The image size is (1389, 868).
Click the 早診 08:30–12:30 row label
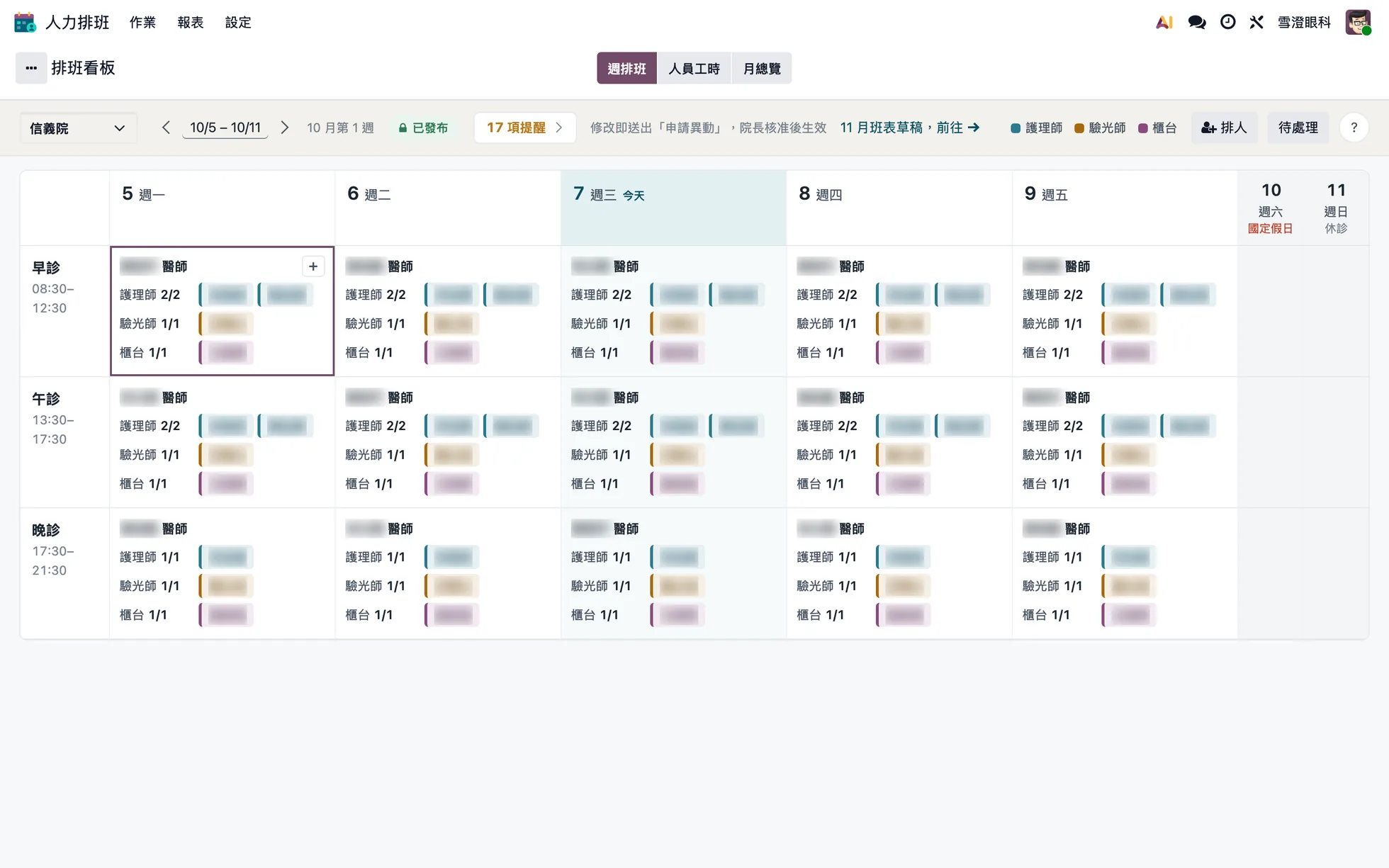pos(64,311)
